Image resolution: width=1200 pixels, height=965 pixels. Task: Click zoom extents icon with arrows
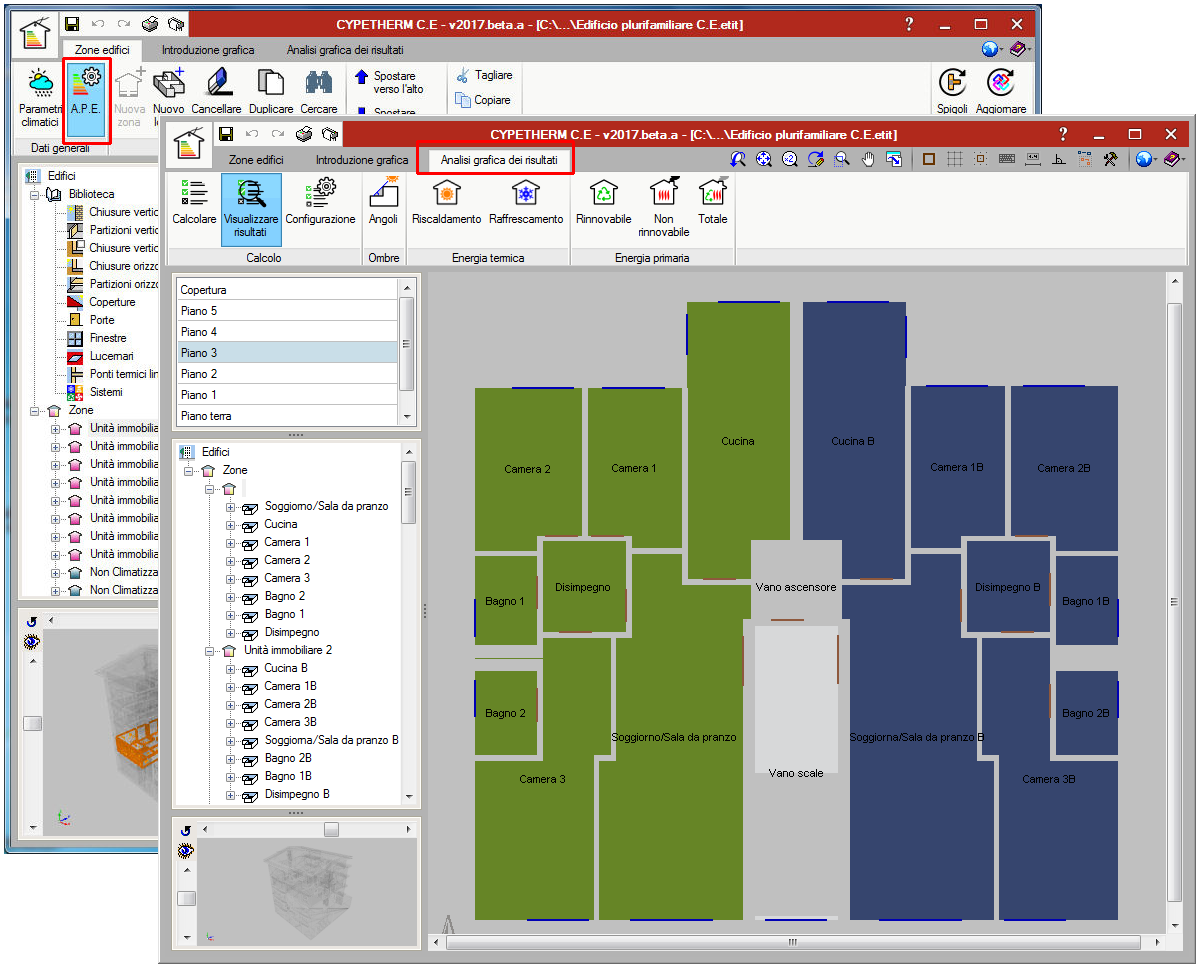[x=764, y=159]
